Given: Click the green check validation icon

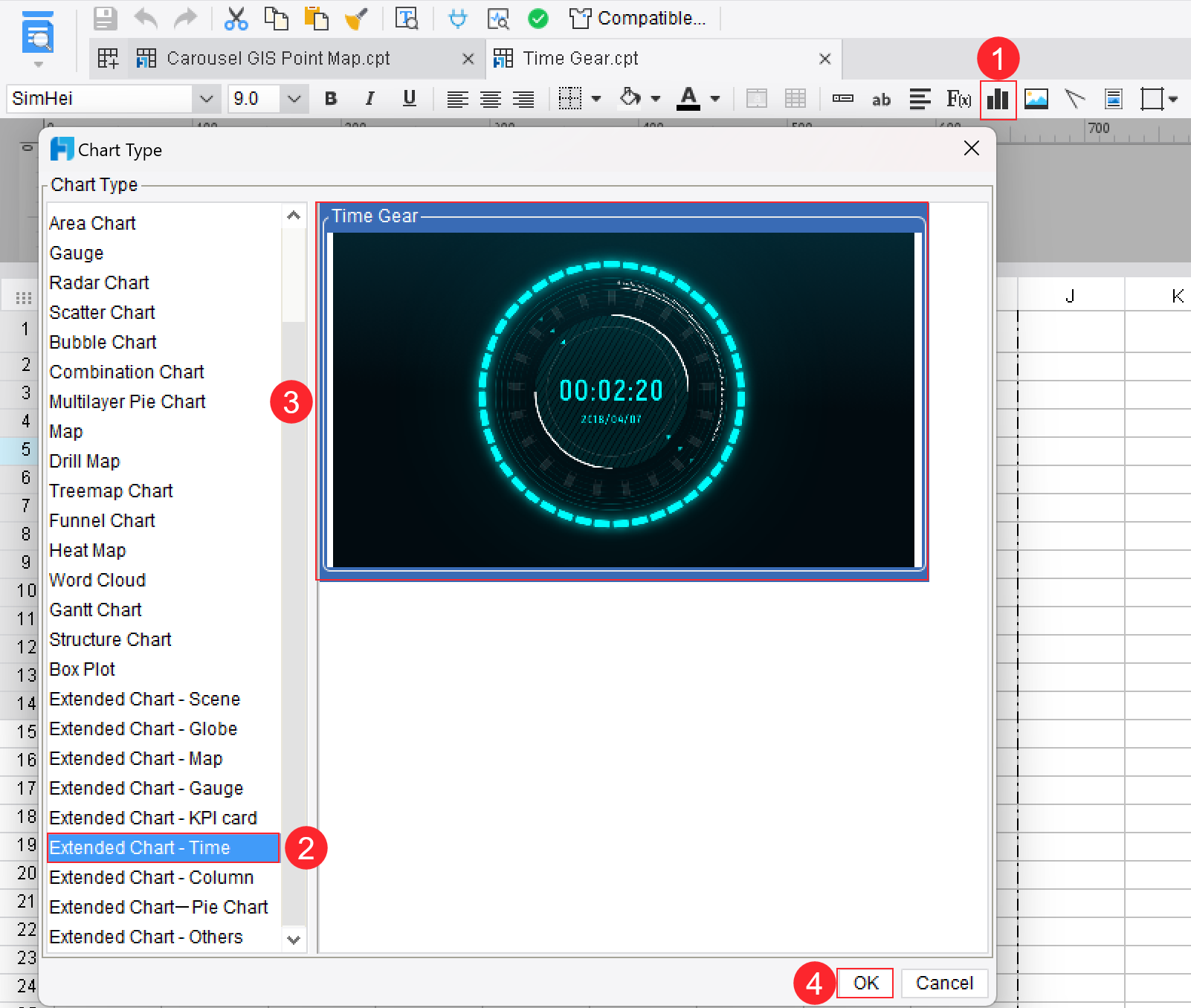Looking at the screenshot, I should coord(538,19).
